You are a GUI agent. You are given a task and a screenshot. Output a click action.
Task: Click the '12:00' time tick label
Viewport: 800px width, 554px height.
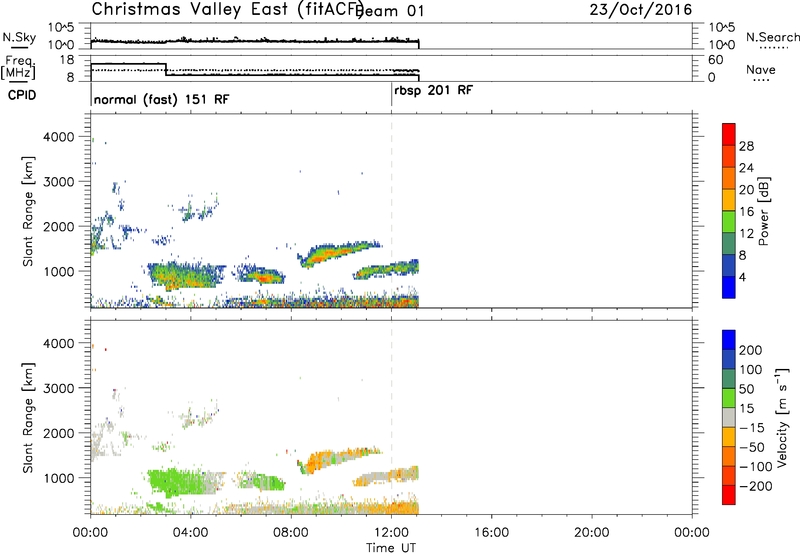(391, 533)
